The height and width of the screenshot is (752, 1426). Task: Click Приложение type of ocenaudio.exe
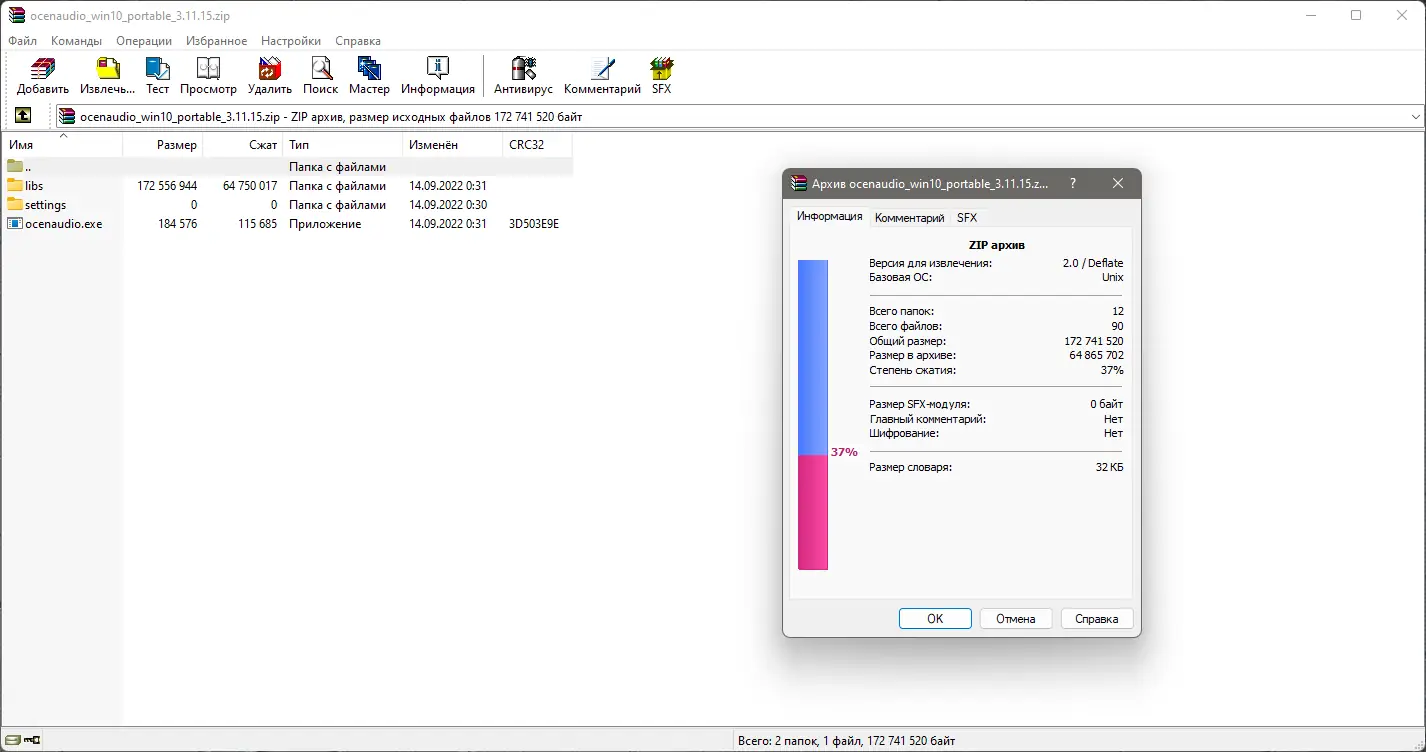coord(325,224)
